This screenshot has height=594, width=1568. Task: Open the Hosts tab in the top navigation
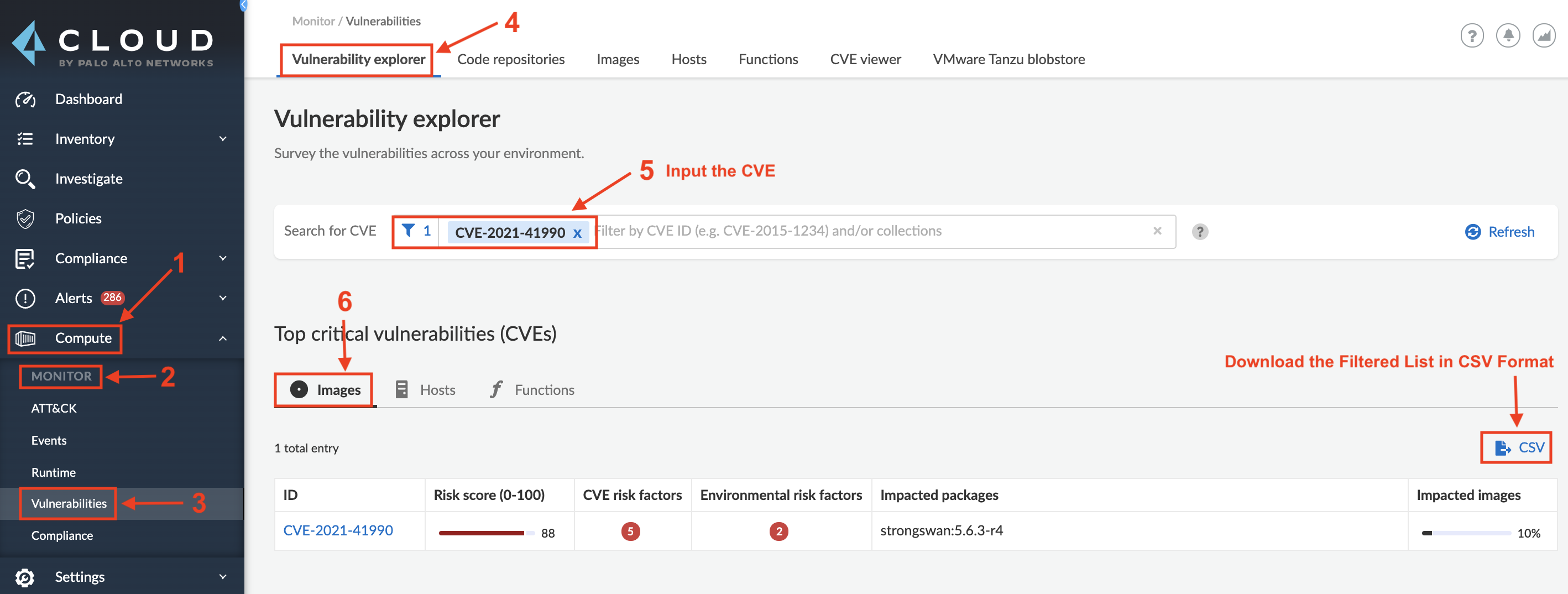click(688, 59)
